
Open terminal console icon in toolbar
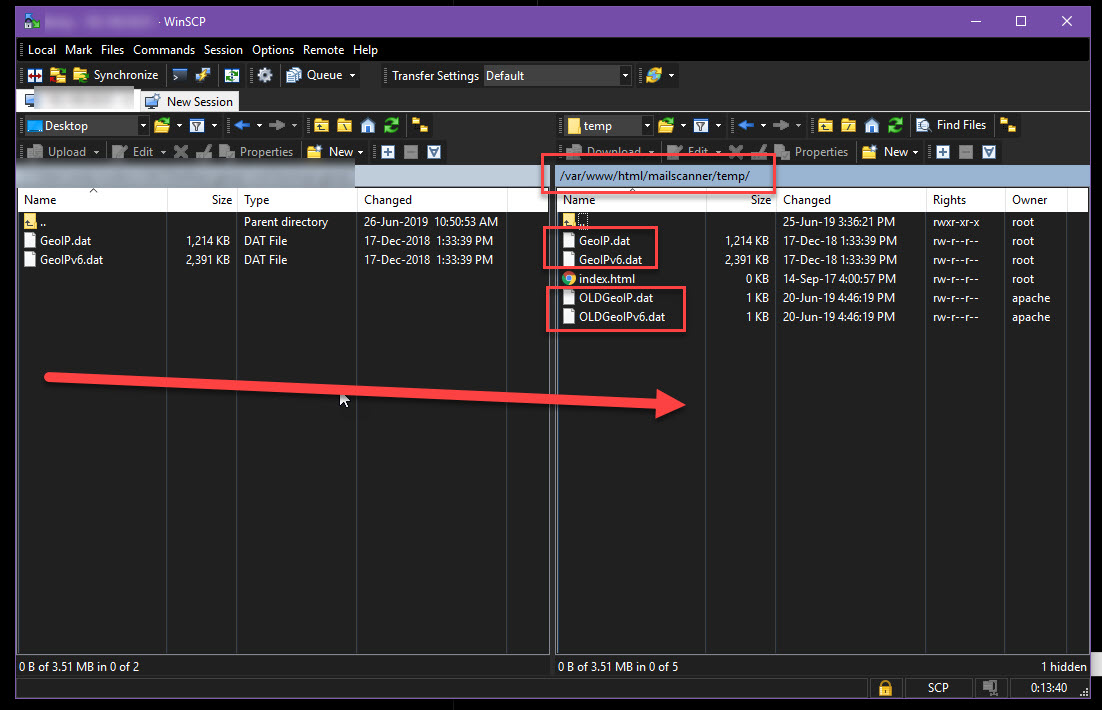[180, 75]
